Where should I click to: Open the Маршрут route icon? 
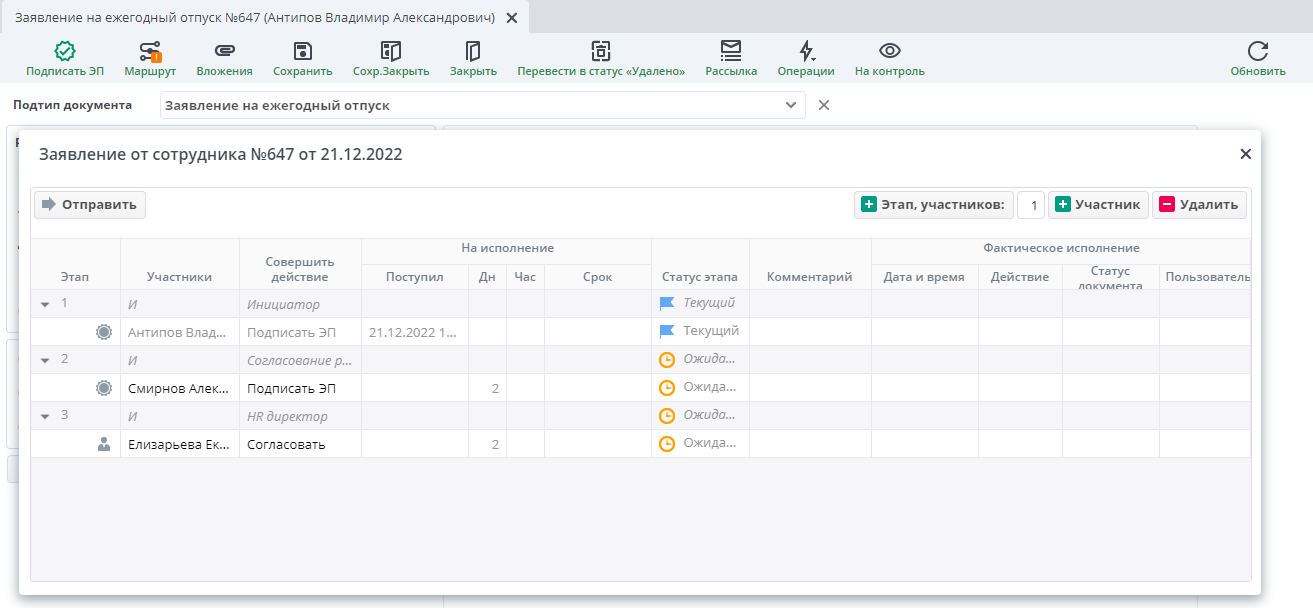tap(150, 52)
